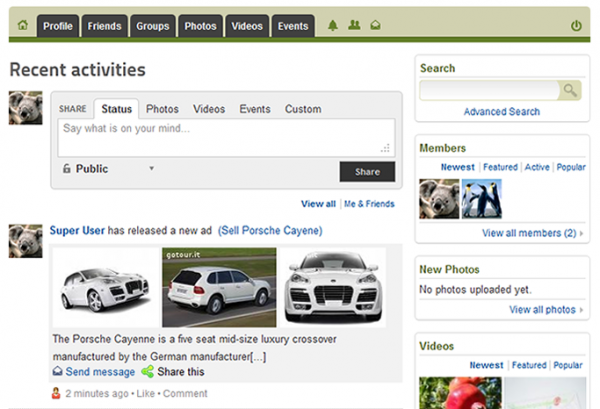
Task: Click koala avatar beside the share box
Action: 26,108
